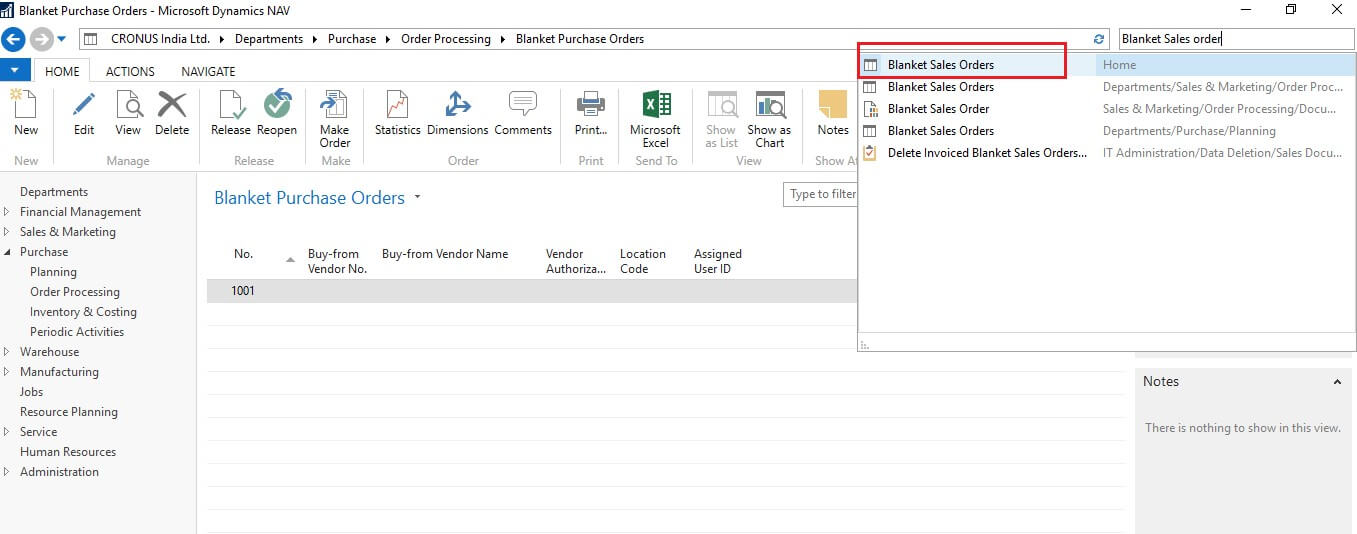Open the Blanket Purchase Orders title dropdown
Viewport: 1357px width, 534px height.
[418, 198]
